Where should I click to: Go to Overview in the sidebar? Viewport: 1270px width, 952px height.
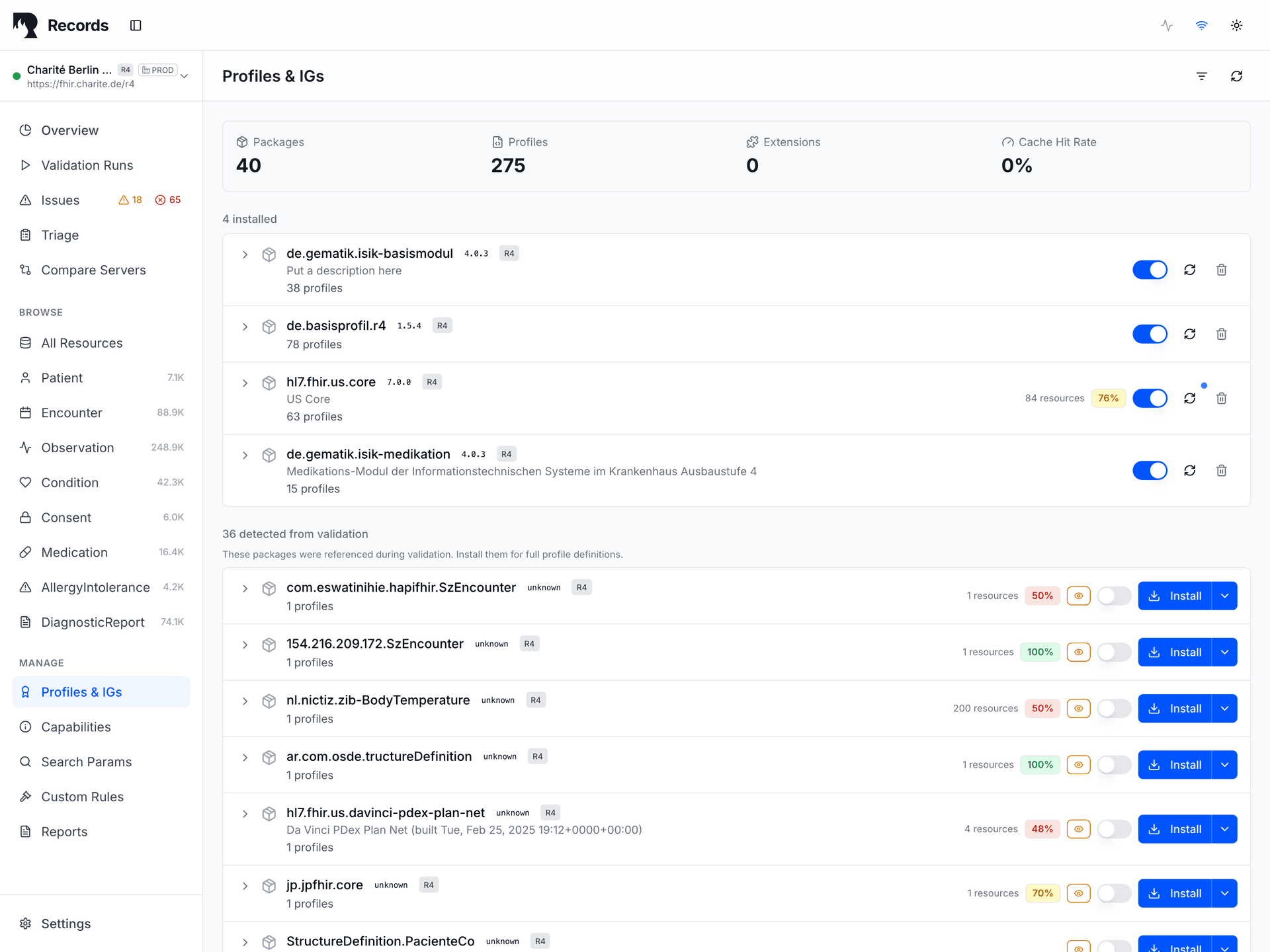pos(101,130)
